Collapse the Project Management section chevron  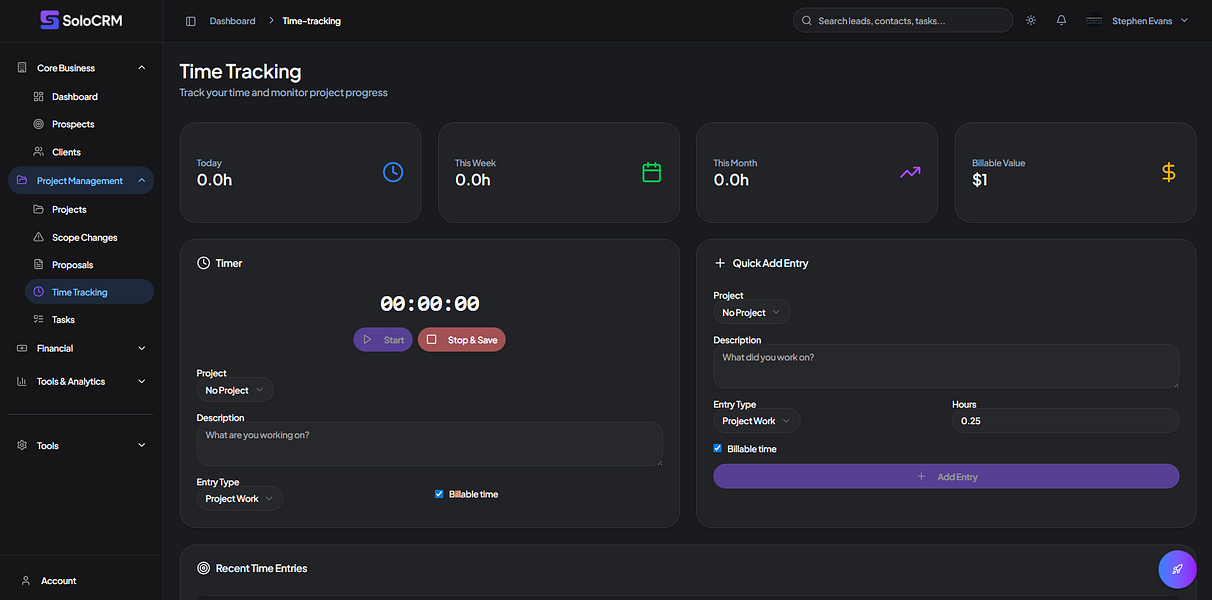coord(141,181)
